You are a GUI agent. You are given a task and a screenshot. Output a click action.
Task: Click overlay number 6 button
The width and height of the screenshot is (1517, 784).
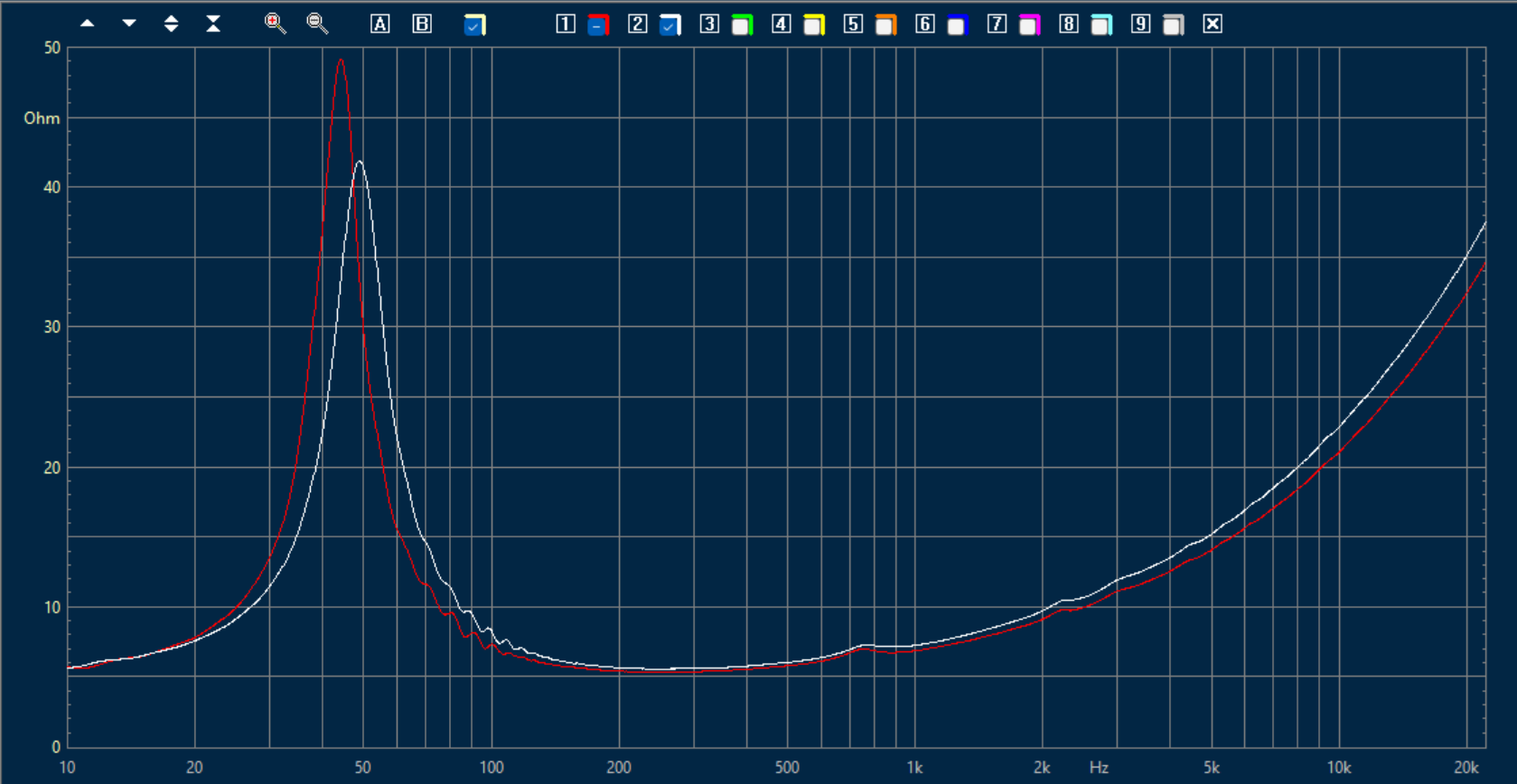tap(925, 24)
